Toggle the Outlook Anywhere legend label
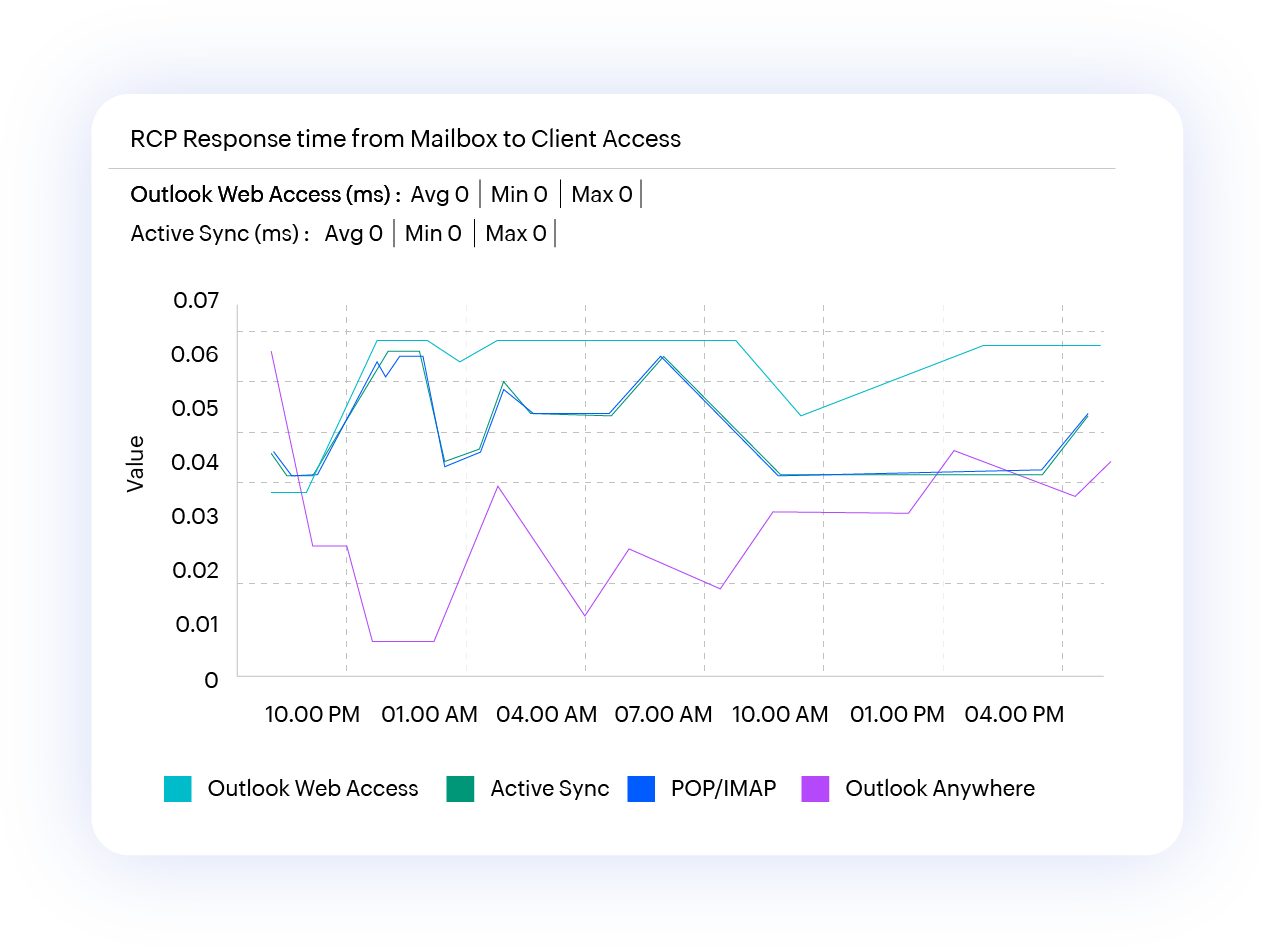 [939, 789]
